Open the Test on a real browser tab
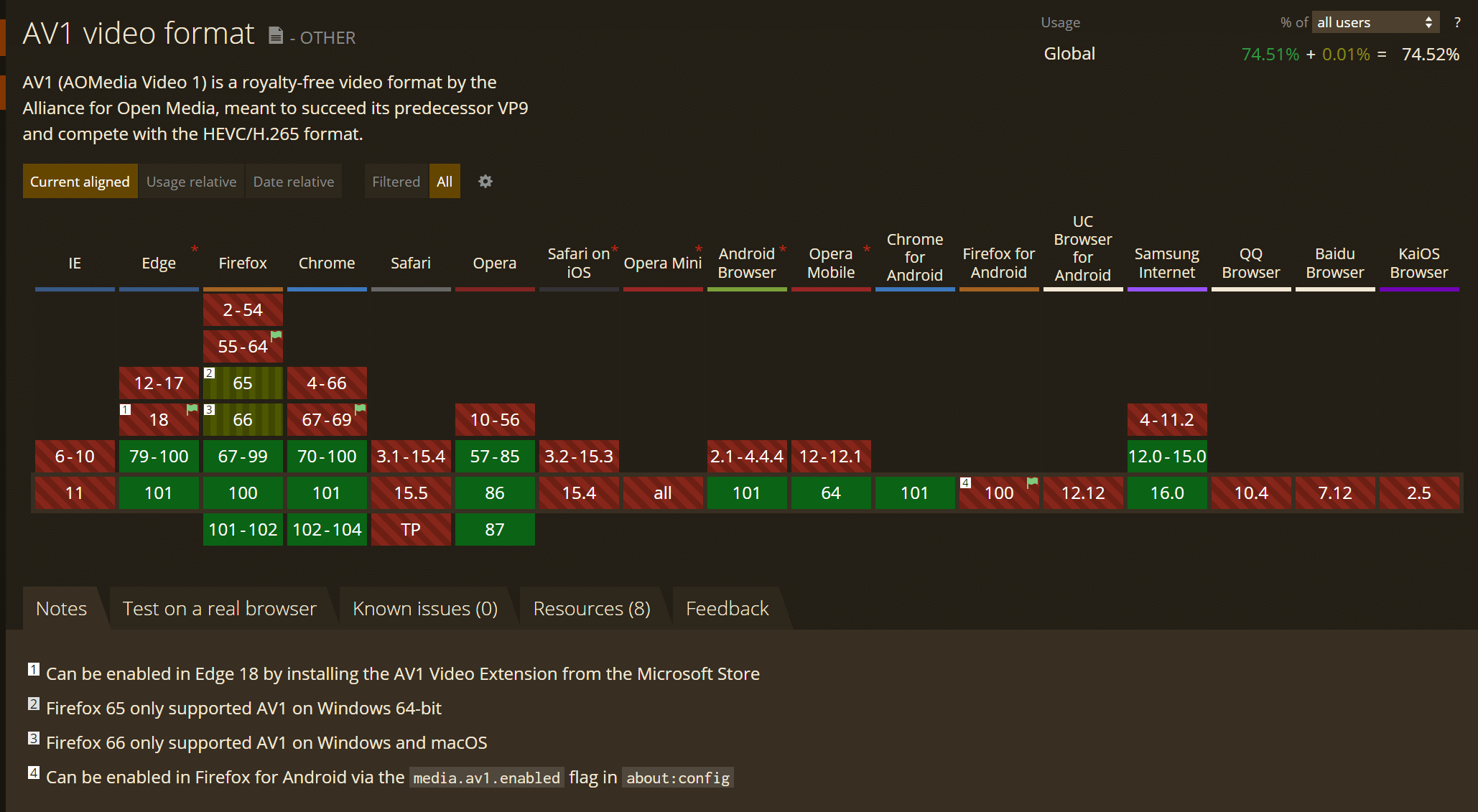 (x=219, y=609)
